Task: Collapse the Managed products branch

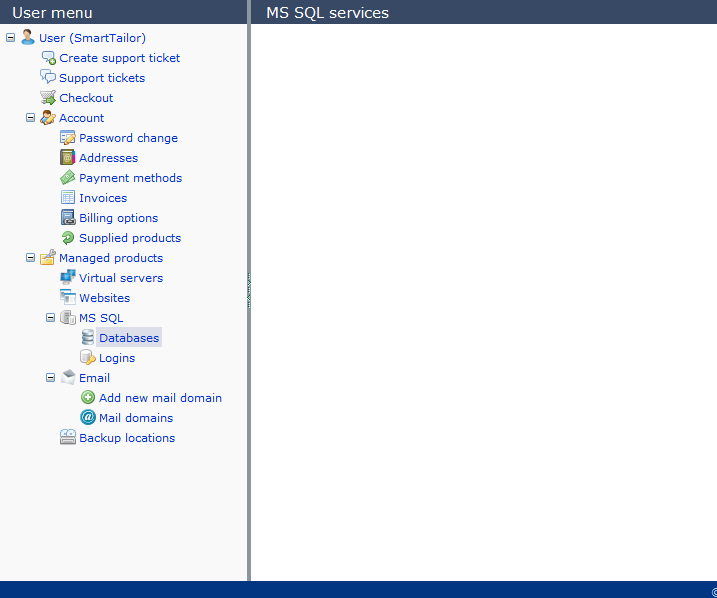Action: click(x=30, y=258)
